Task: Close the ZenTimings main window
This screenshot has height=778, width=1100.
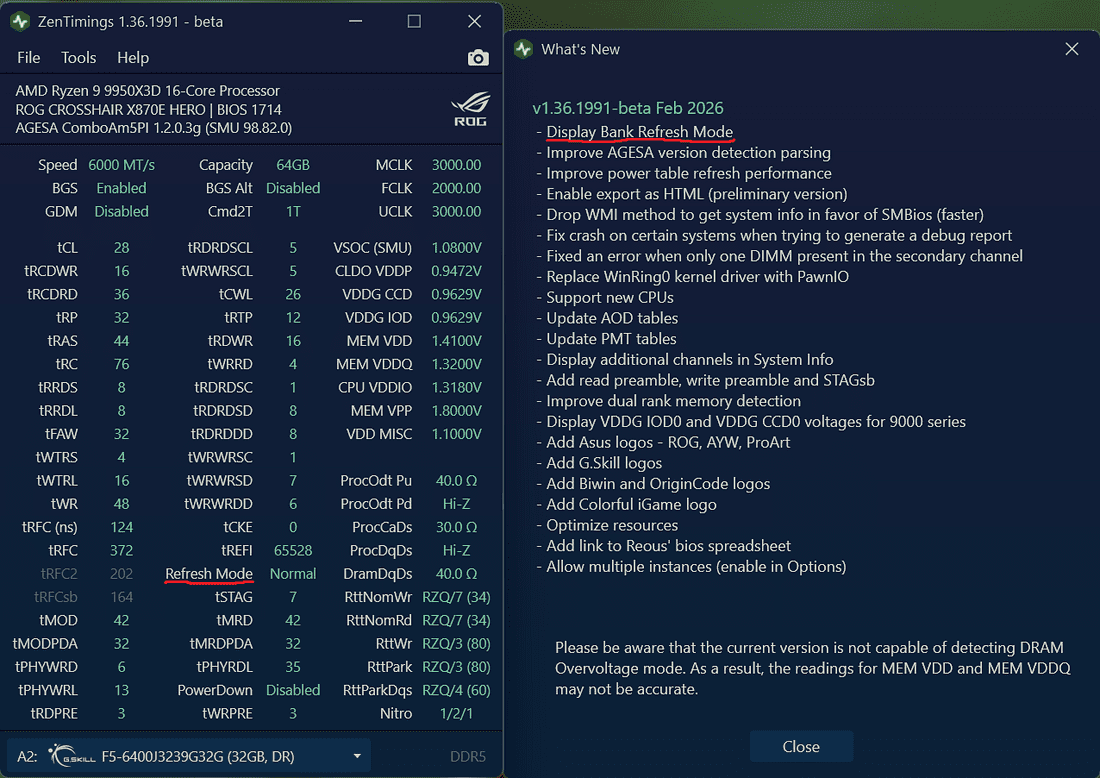Action: tap(474, 21)
